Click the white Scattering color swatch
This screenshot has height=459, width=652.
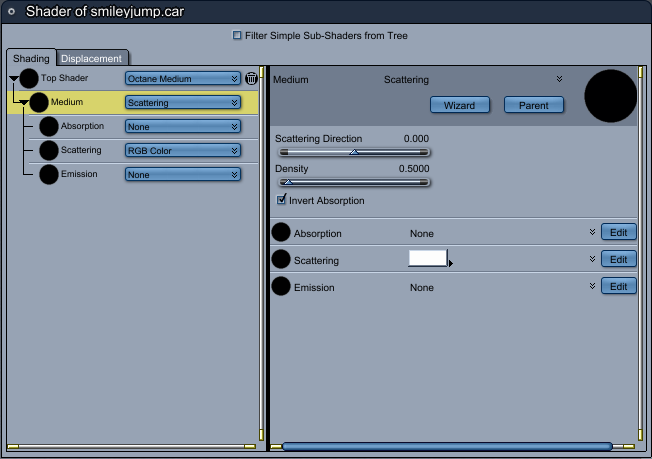pos(427,258)
